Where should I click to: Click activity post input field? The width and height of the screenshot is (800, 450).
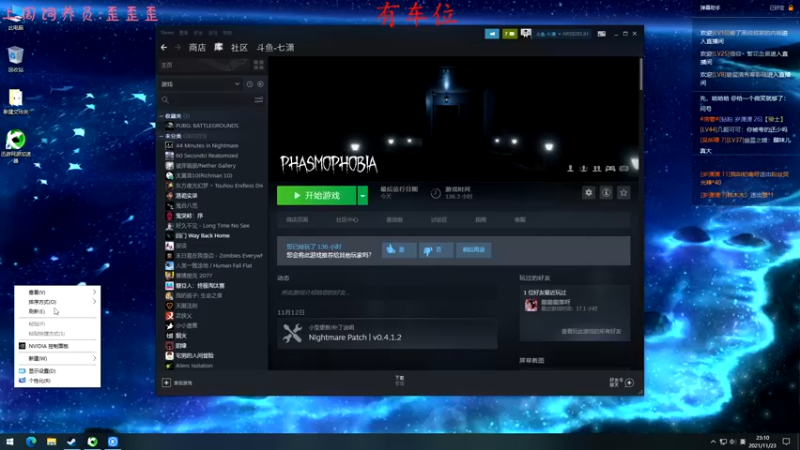[x=387, y=292]
